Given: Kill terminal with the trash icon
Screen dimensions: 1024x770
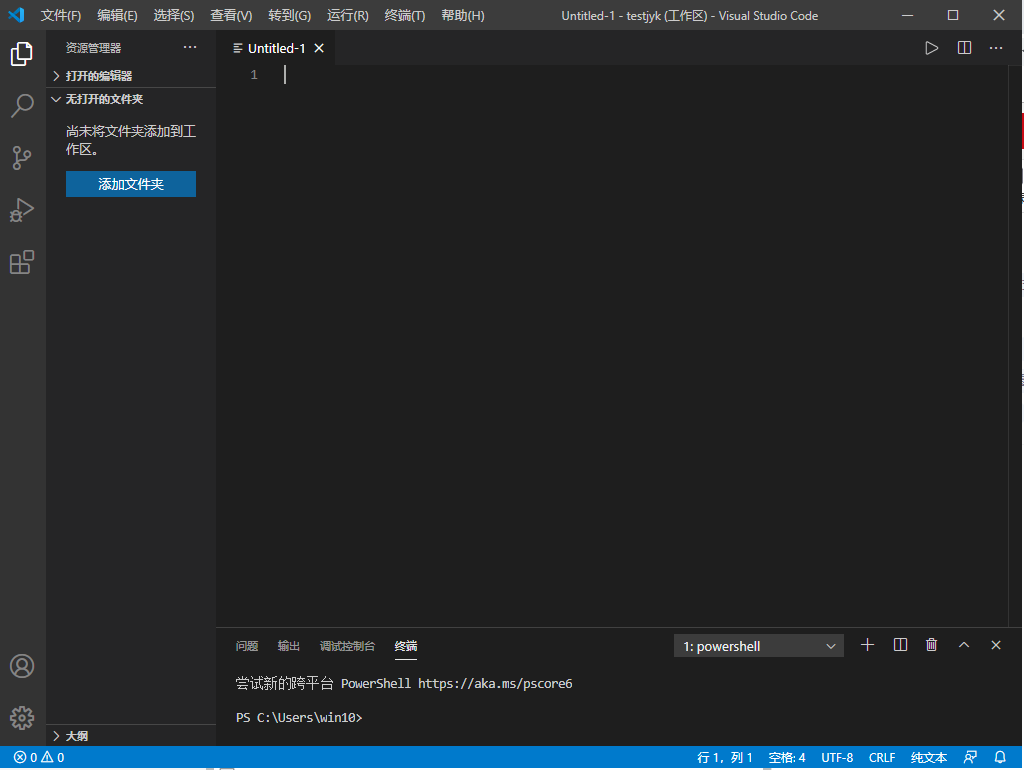Looking at the screenshot, I should pos(932,645).
